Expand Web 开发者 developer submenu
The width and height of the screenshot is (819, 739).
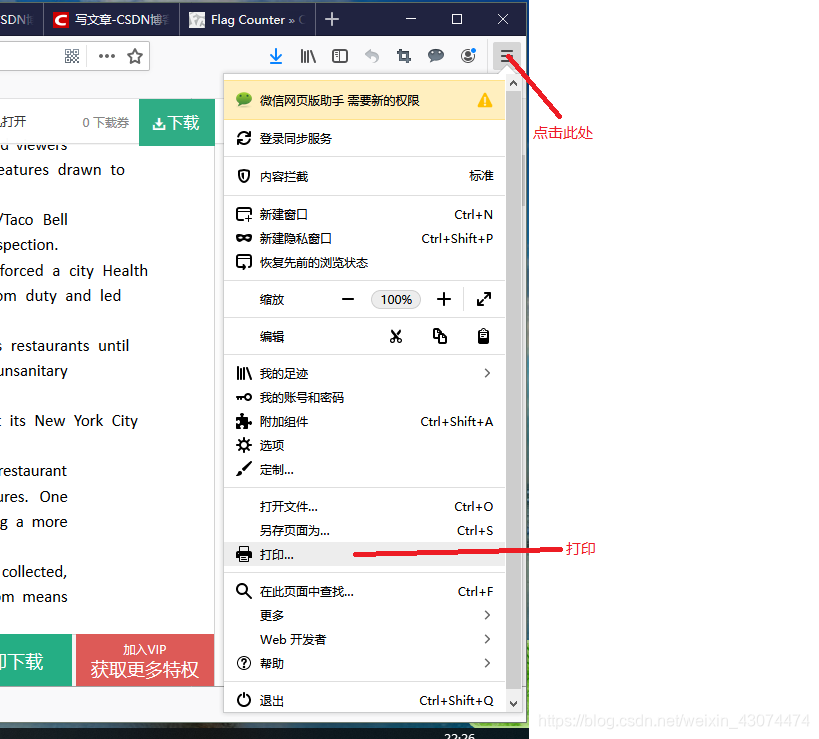tap(365, 639)
